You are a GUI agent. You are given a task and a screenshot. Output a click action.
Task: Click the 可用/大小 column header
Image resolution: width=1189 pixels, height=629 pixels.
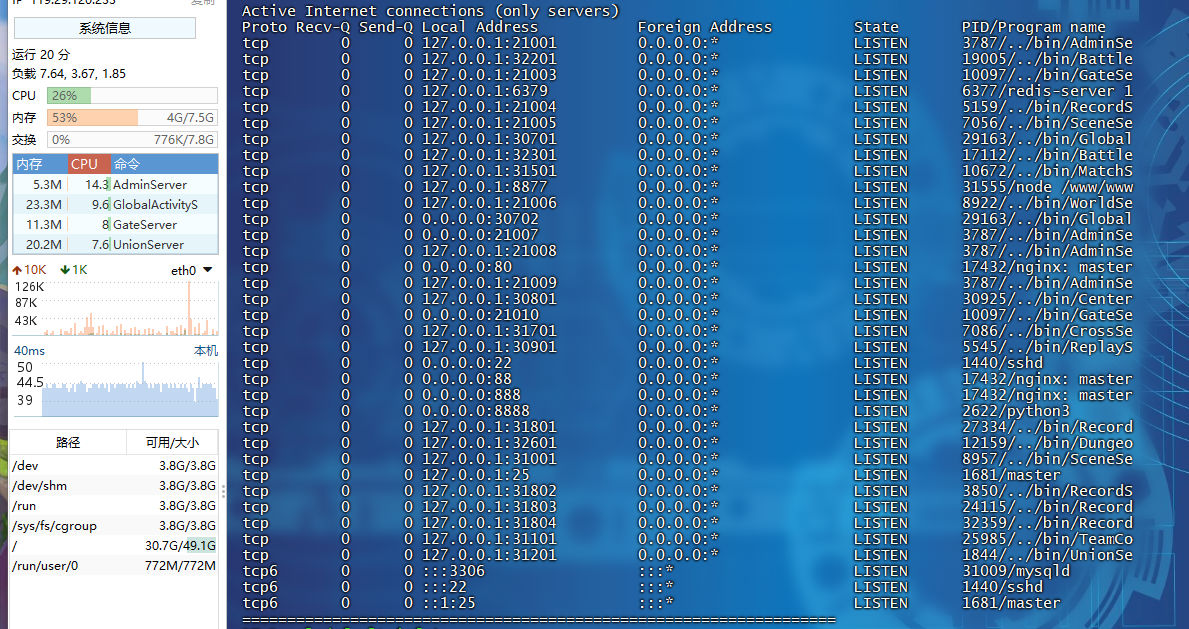[x=173, y=442]
